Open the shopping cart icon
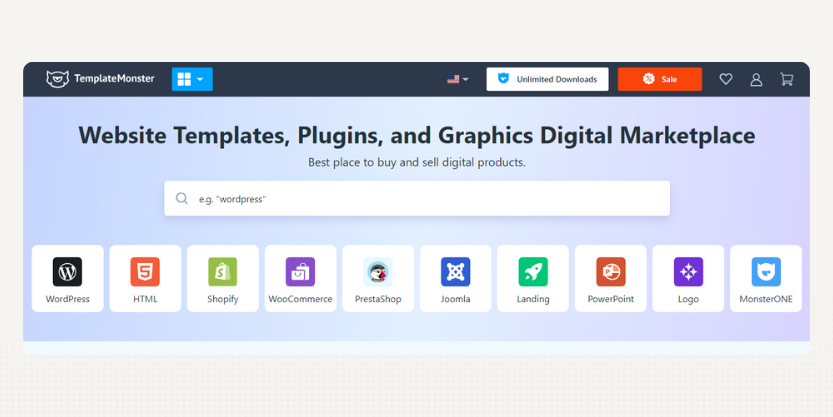Screen dimensions: 833x417 click(x=786, y=79)
